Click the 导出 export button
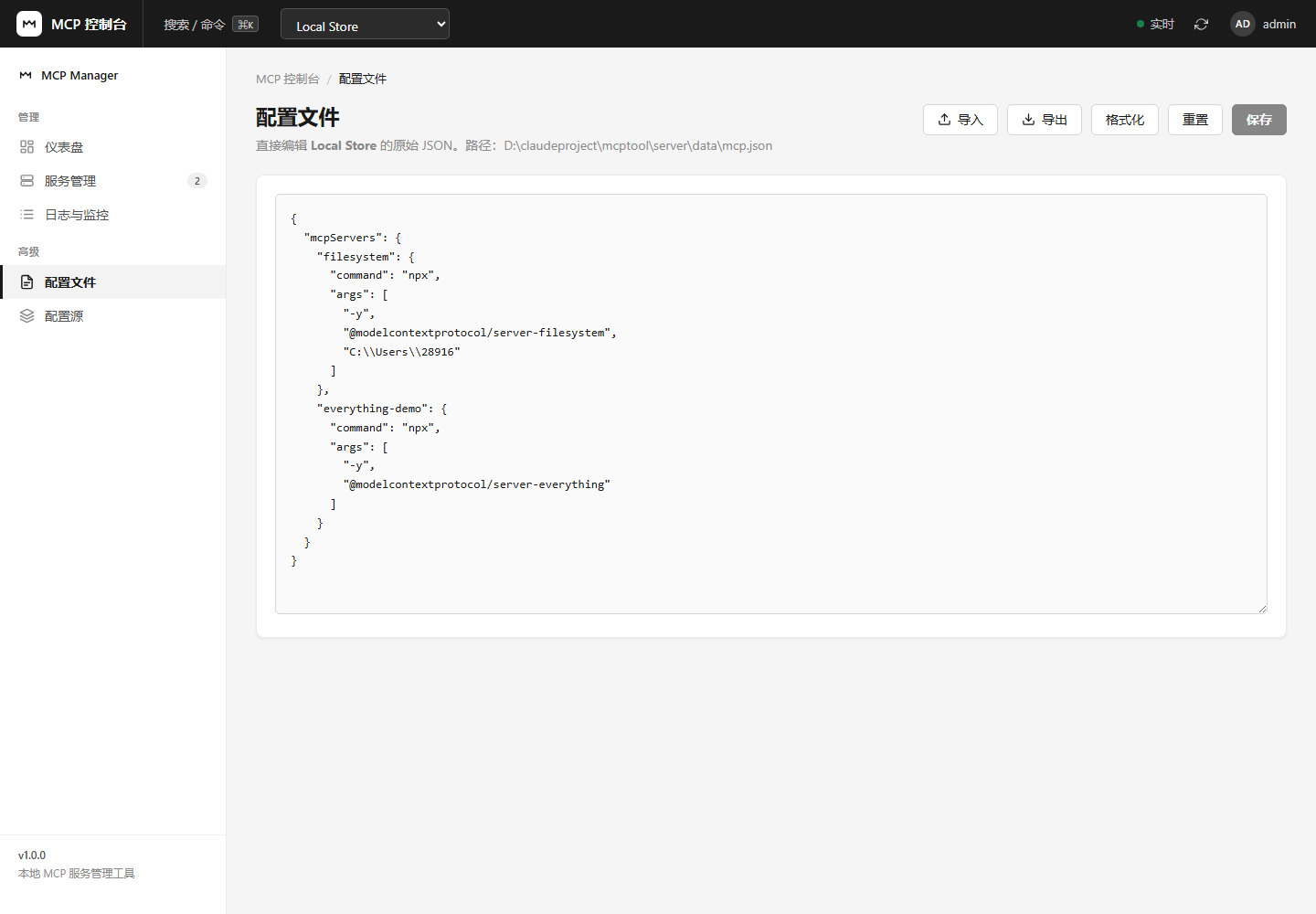Image resolution: width=1316 pixels, height=914 pixels. (1045, 120)
